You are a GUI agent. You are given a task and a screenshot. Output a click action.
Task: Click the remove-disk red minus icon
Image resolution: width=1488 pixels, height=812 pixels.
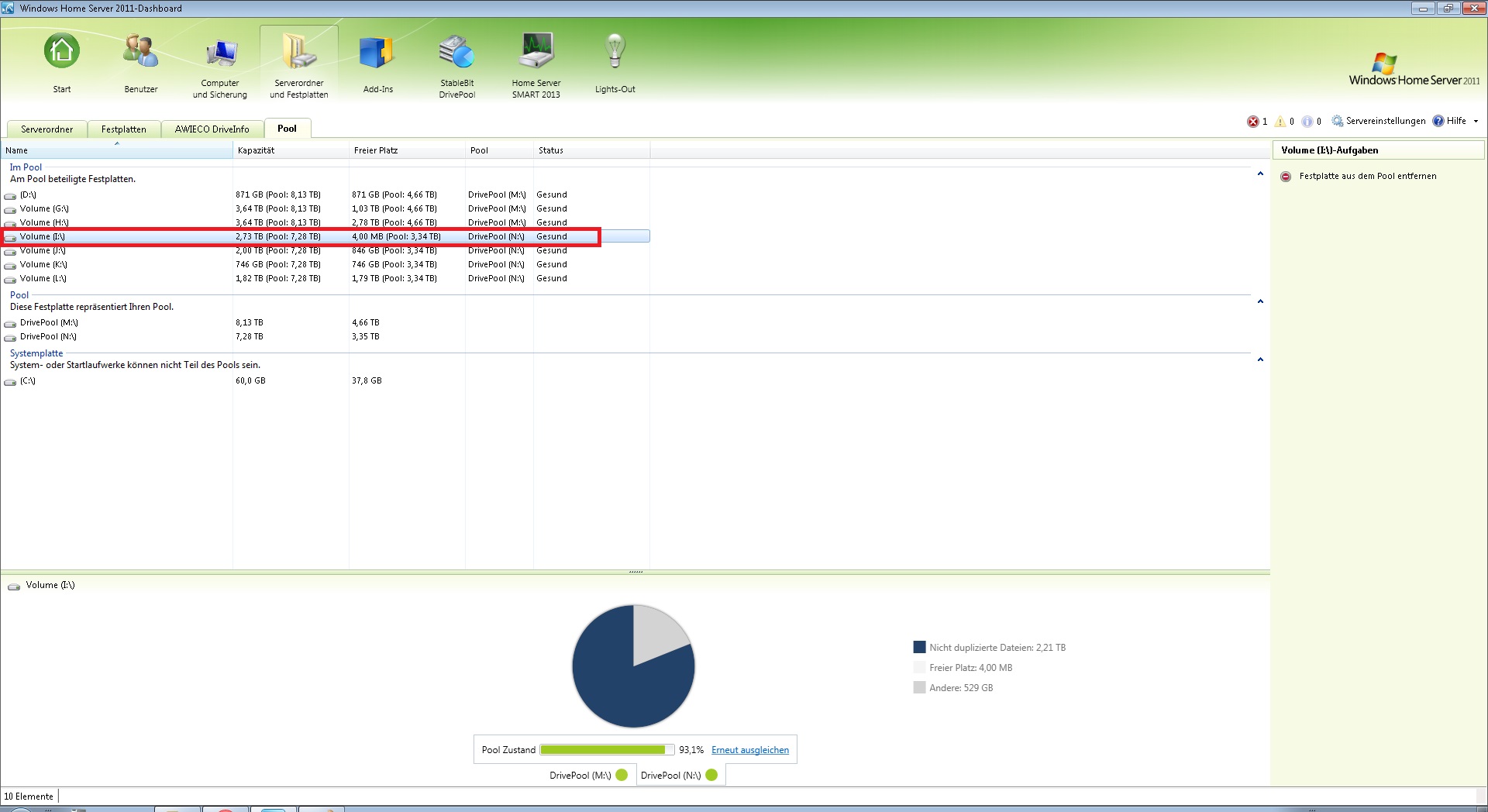click(1286, 177)
